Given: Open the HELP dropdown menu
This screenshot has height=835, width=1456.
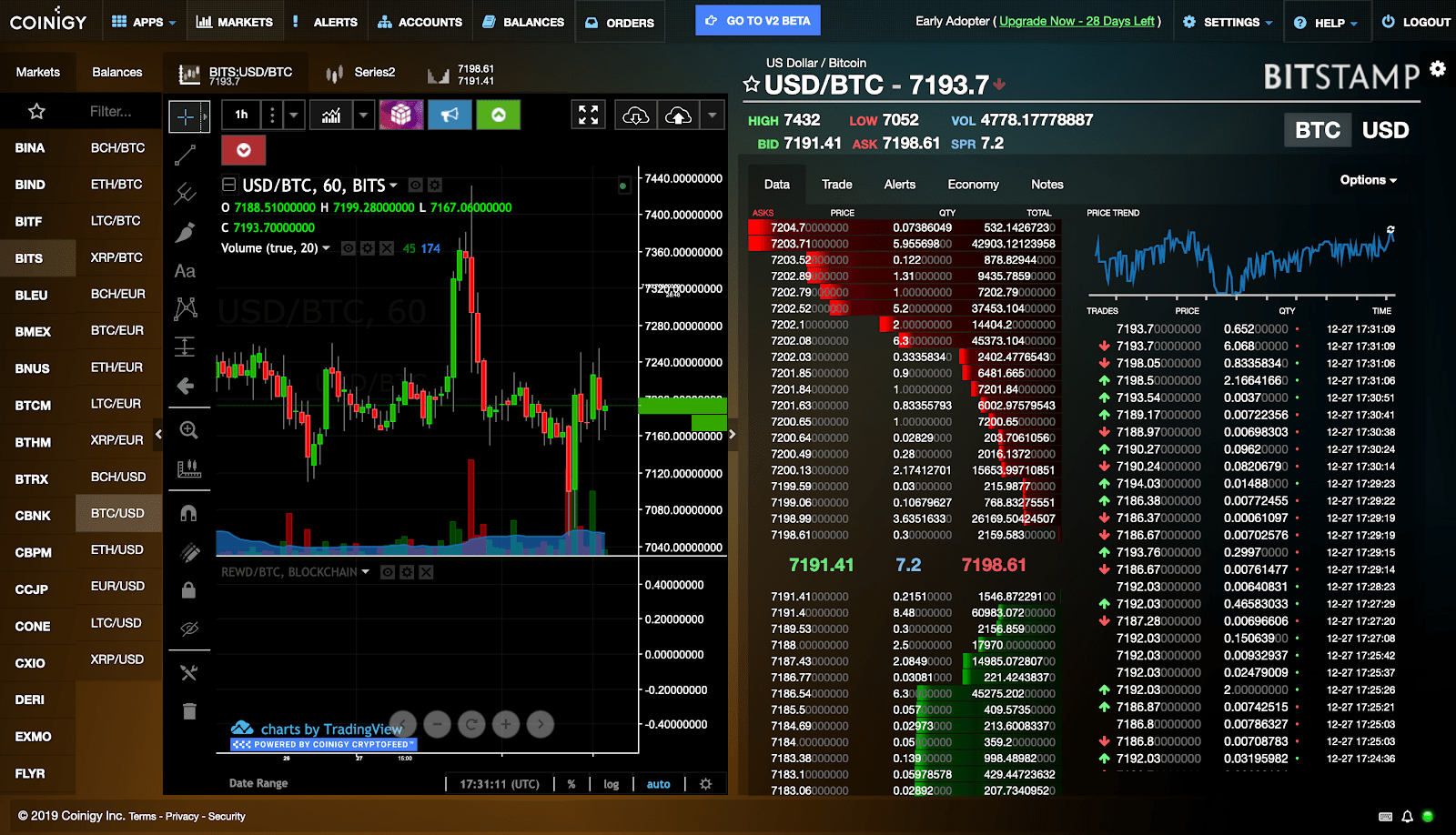Looking at the screenshot, I should (x=1326, y=22).
